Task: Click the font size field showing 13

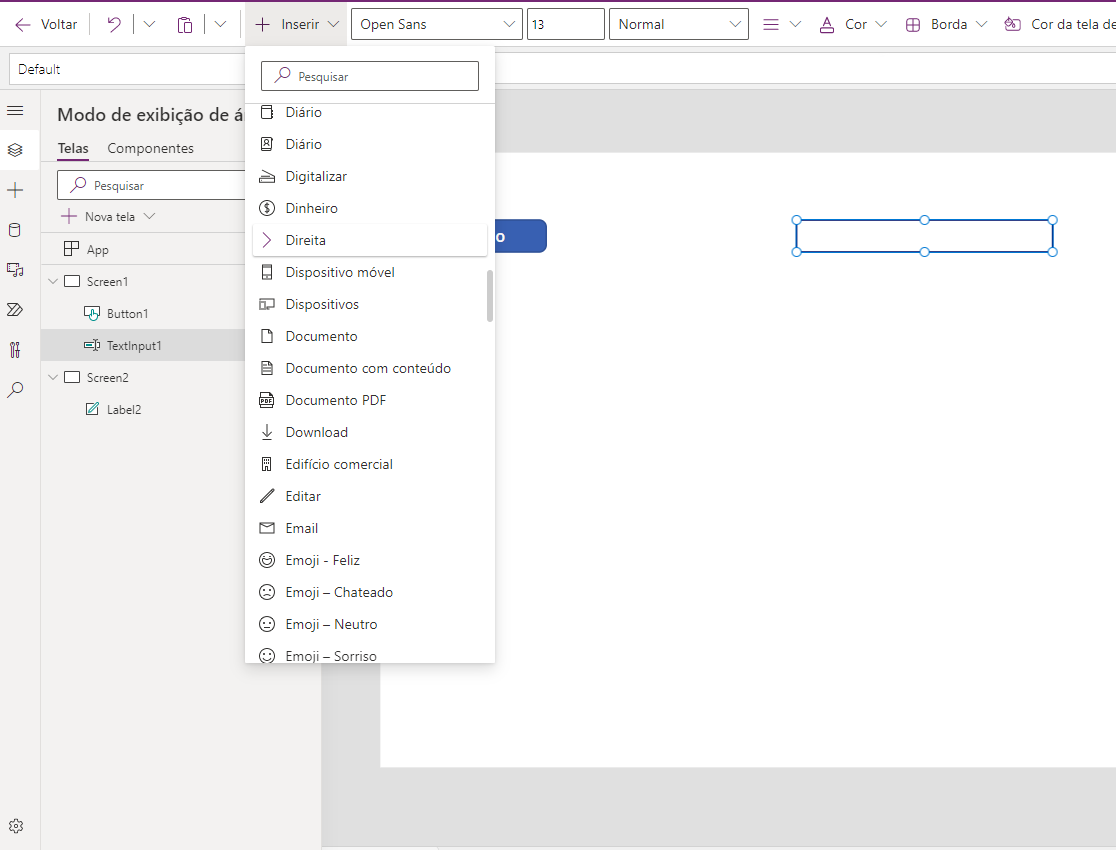Action: click(x=565, y=24)
